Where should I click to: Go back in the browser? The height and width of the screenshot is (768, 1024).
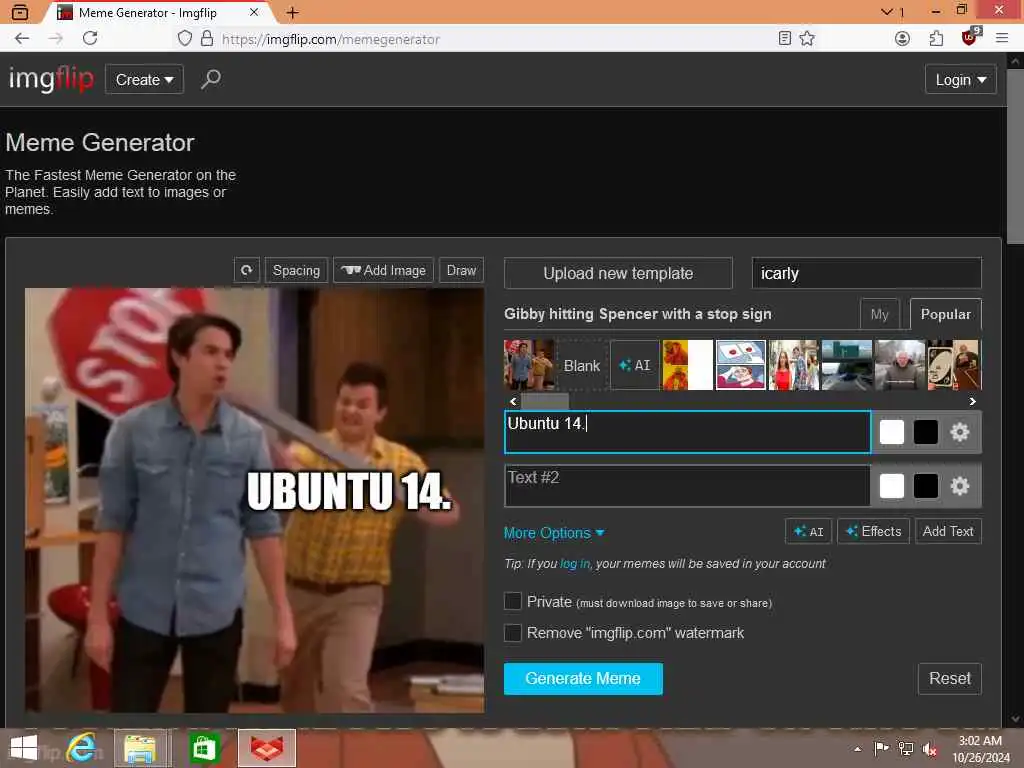coord(22,39)
